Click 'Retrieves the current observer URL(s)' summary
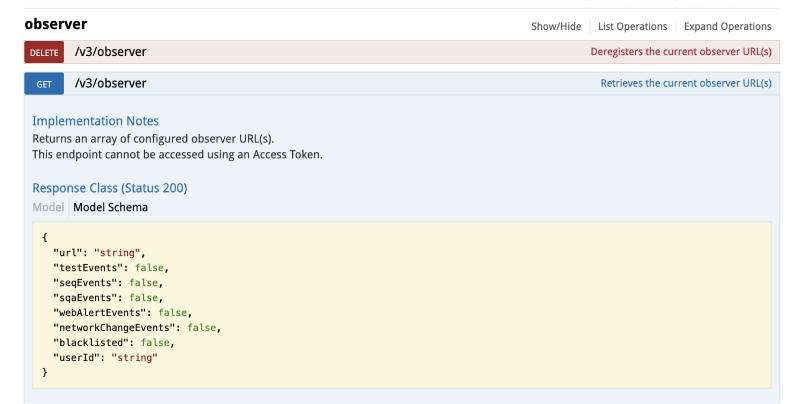 [686, 84]
